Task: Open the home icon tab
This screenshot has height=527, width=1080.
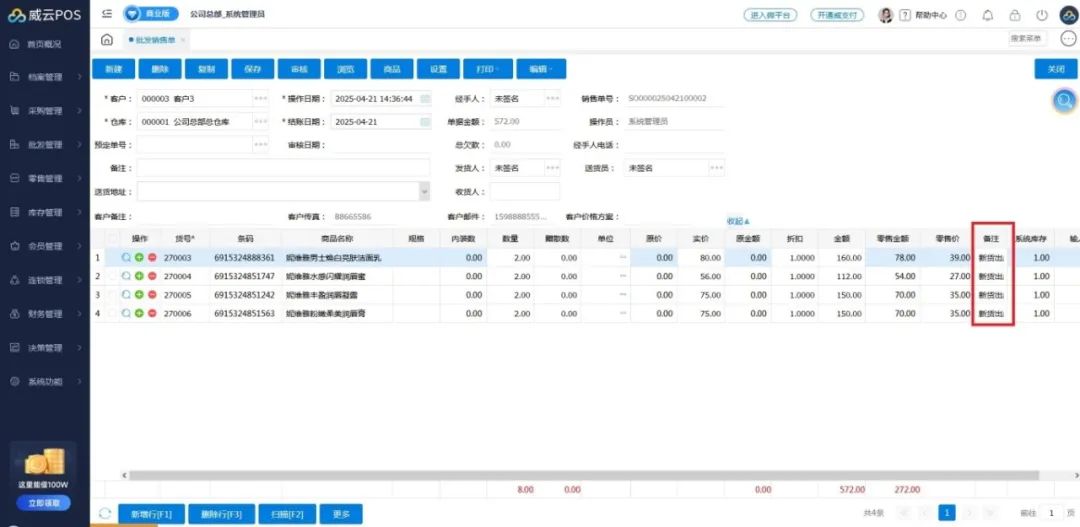Action: [107, 40]
